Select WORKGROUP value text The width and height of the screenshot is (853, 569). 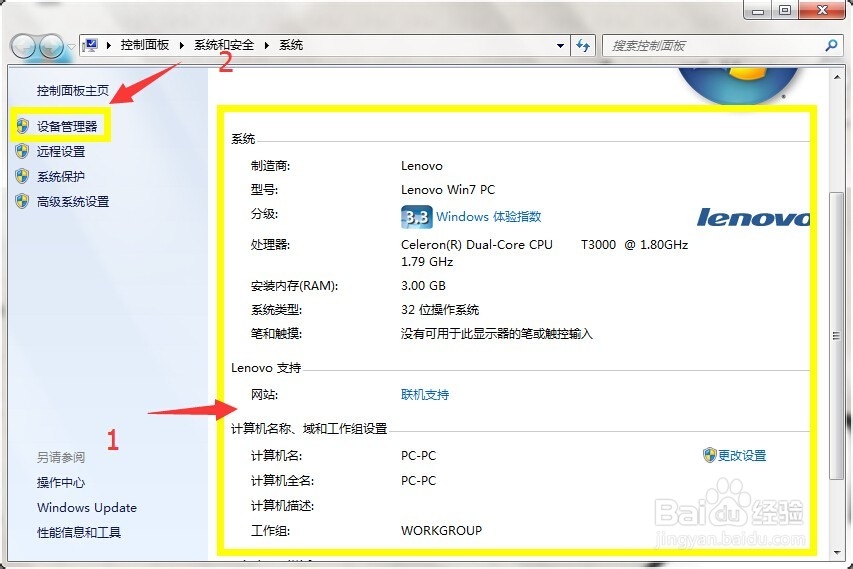coord(441,530)
